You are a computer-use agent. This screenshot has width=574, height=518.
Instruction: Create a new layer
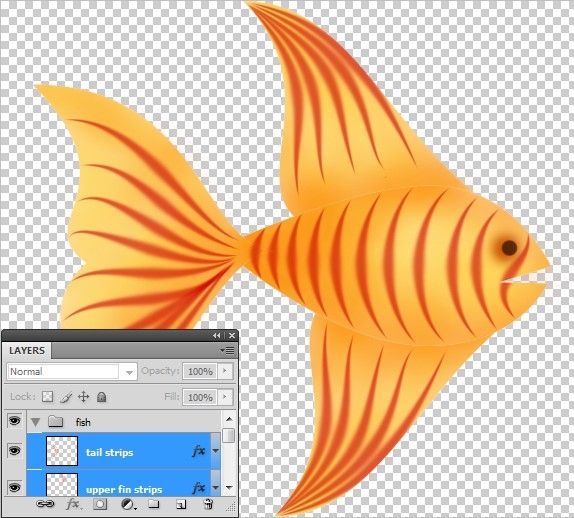click(181, 504)
